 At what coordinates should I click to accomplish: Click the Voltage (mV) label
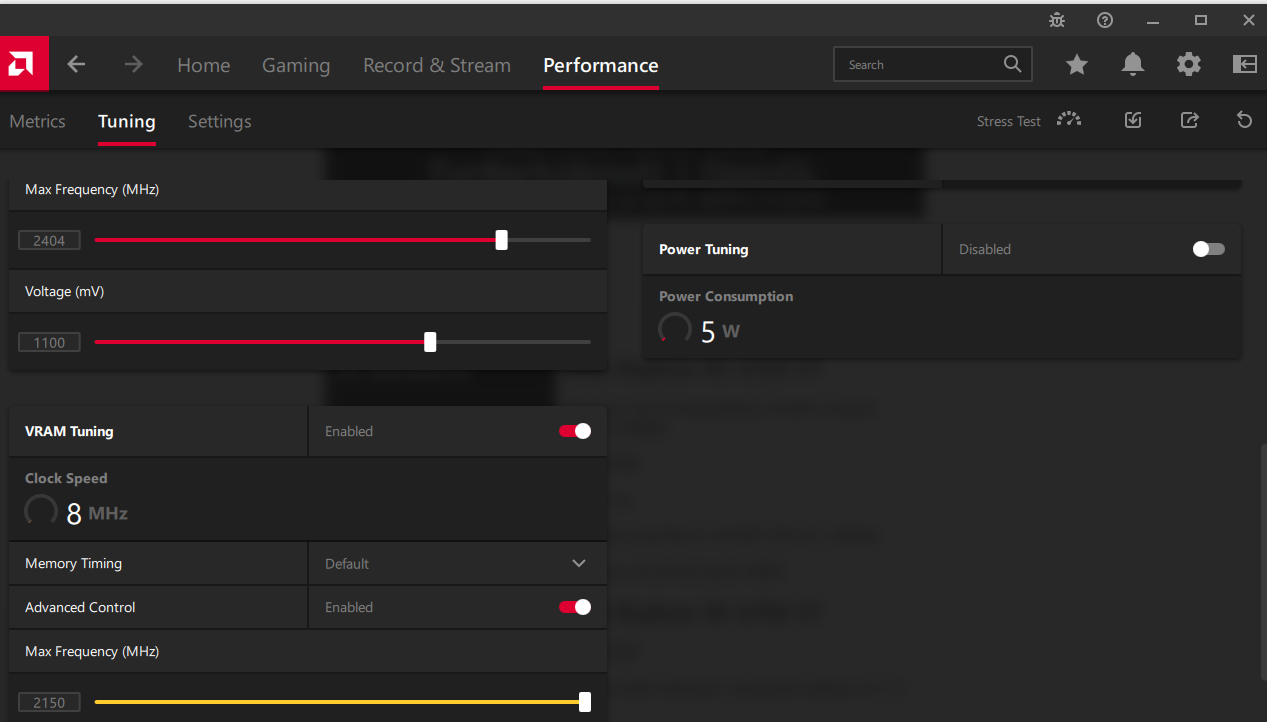(64, 291)
